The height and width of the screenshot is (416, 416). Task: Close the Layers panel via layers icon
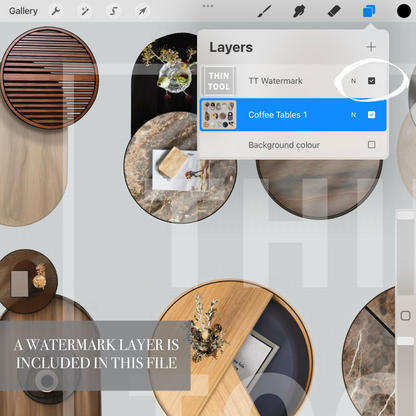pyautogui.click(x=369, y=11)
